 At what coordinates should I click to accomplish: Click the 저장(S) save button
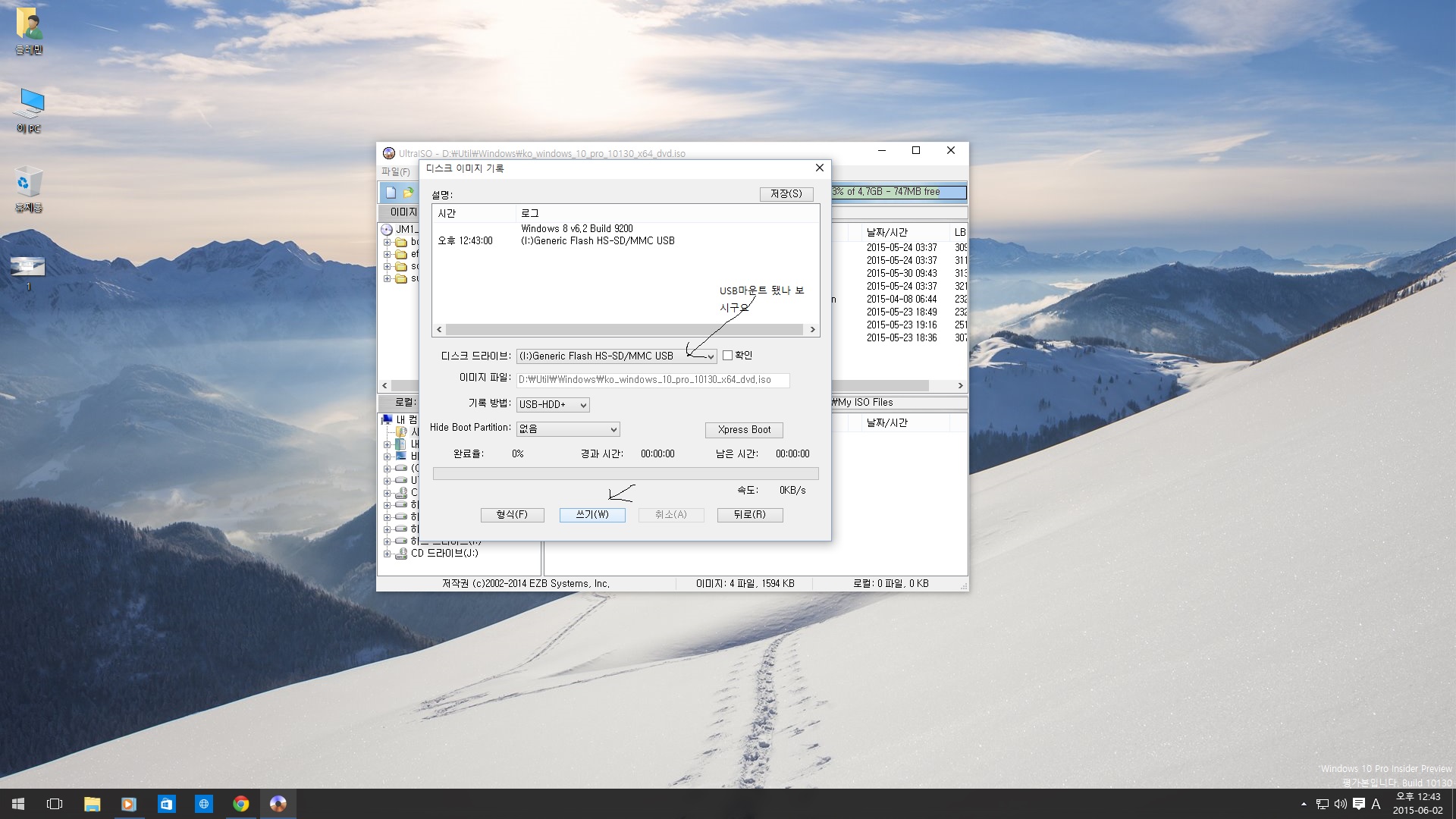786,194
